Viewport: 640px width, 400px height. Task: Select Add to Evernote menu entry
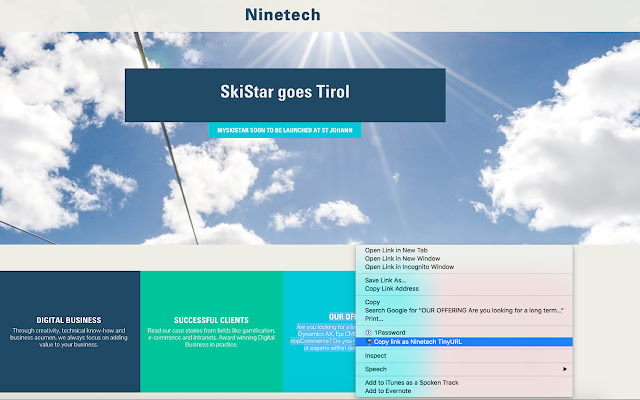464,391
